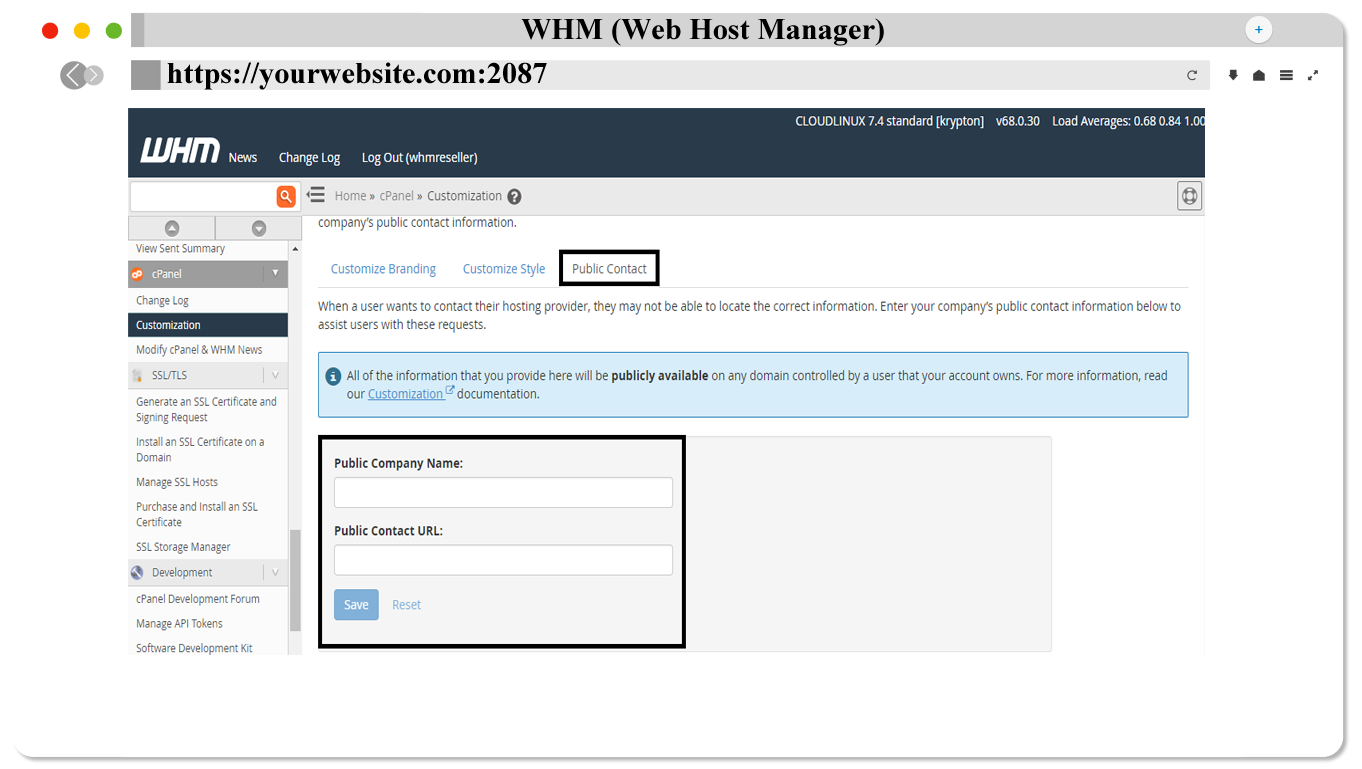Open Change Log in WHM header
1362x769 pixels.
pos(309,158)
